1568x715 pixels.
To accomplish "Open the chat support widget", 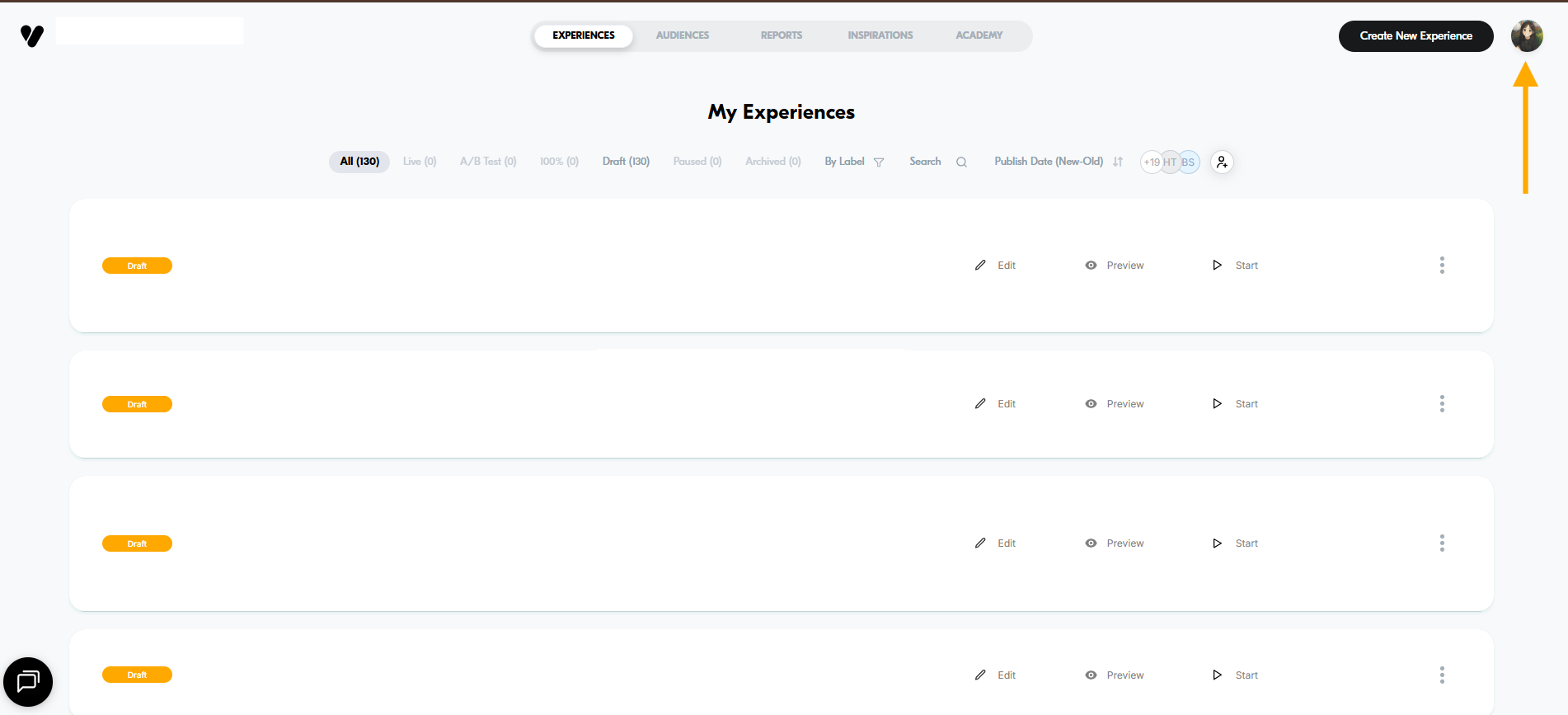I will [x=28, y=682].
